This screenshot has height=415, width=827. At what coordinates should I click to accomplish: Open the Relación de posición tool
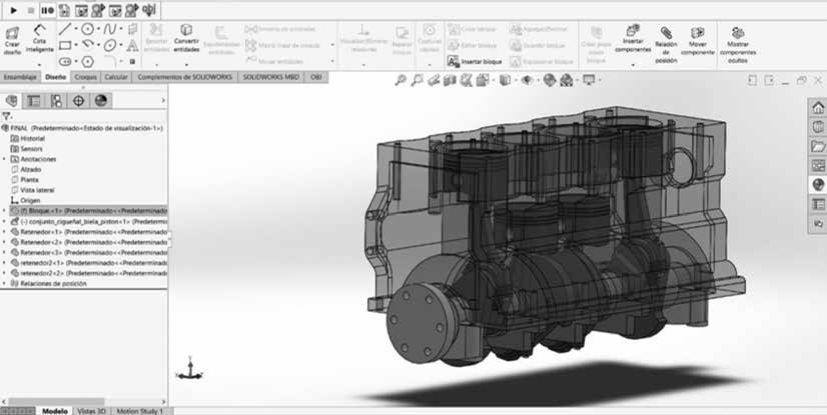(x=666, y=41)
